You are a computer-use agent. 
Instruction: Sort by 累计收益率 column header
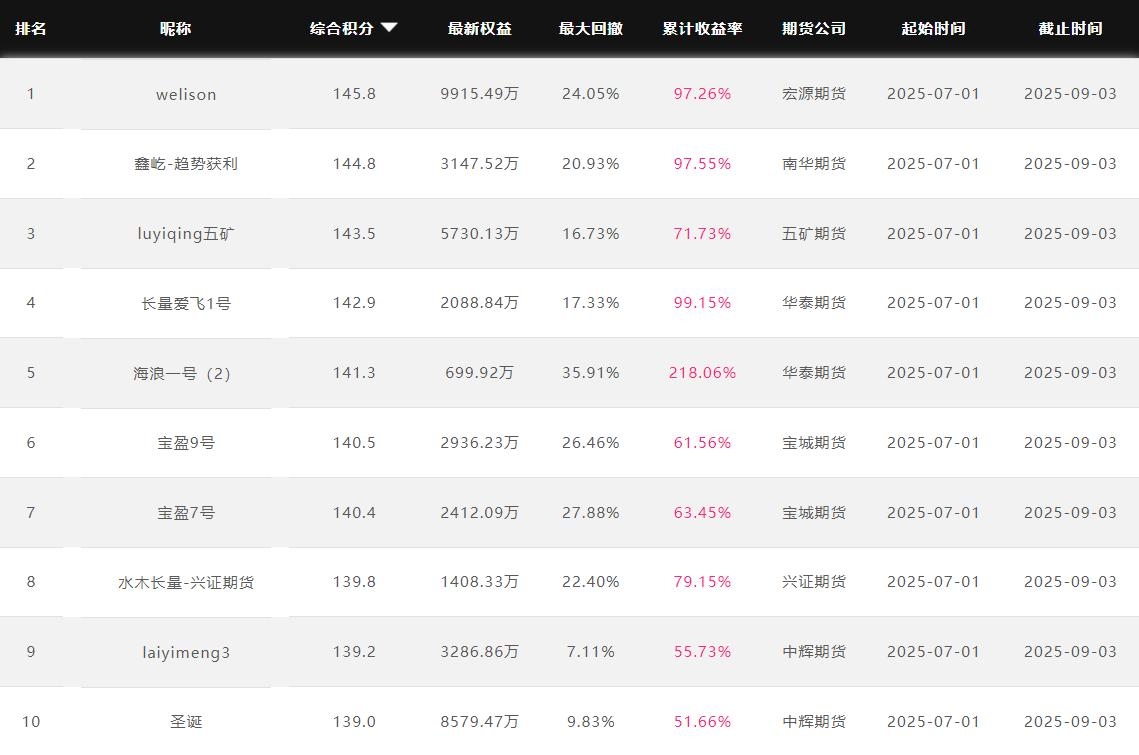coord(702,28)
